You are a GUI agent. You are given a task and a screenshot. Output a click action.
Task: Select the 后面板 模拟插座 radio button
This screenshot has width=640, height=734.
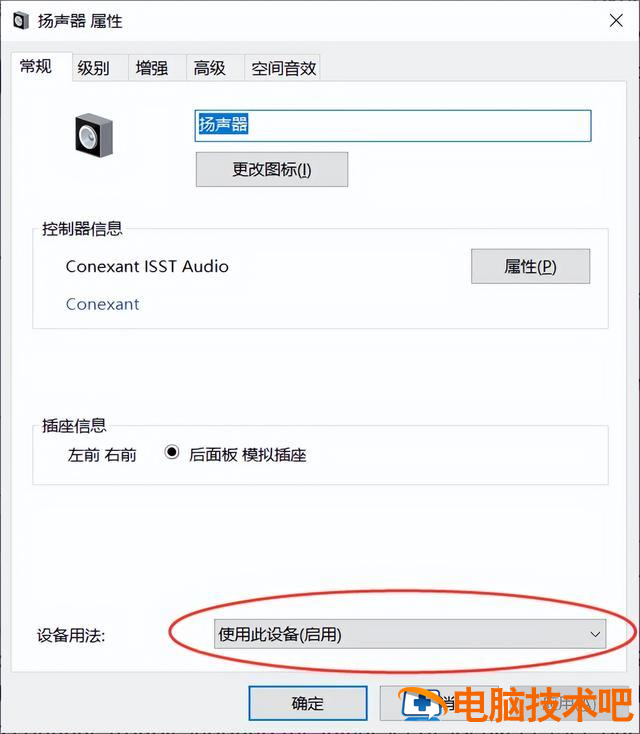point(172,452)
